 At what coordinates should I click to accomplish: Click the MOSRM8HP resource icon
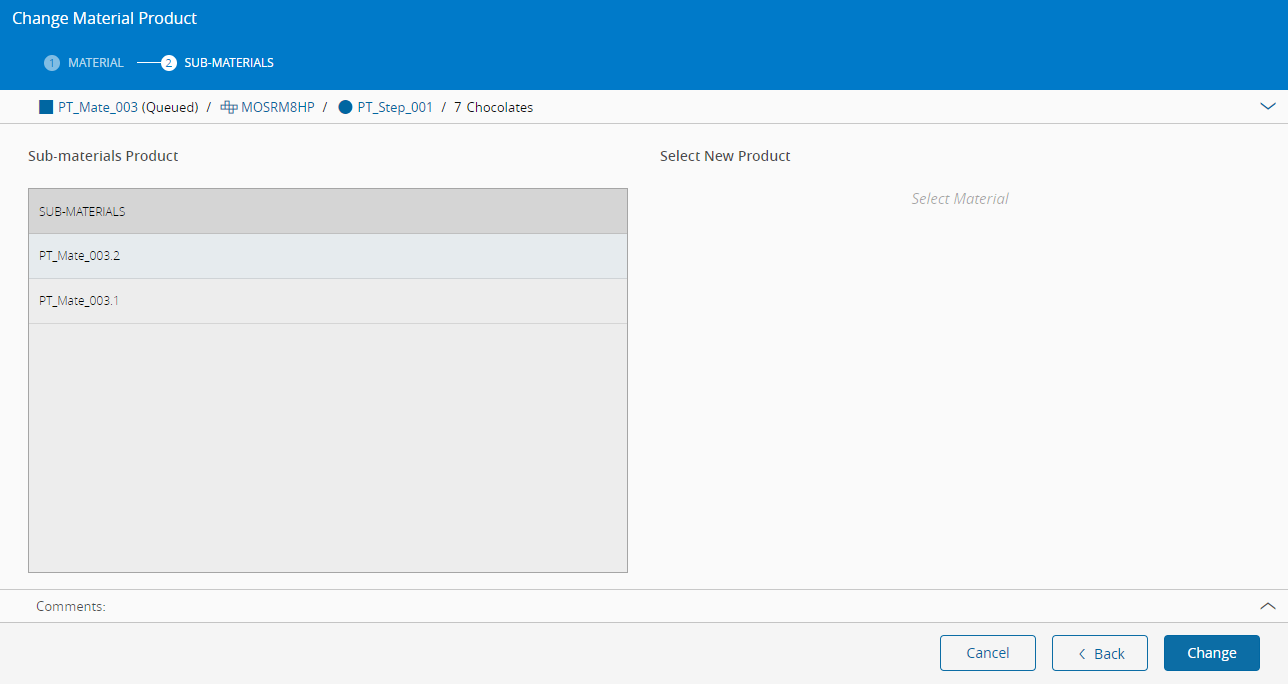coord(229,107)
